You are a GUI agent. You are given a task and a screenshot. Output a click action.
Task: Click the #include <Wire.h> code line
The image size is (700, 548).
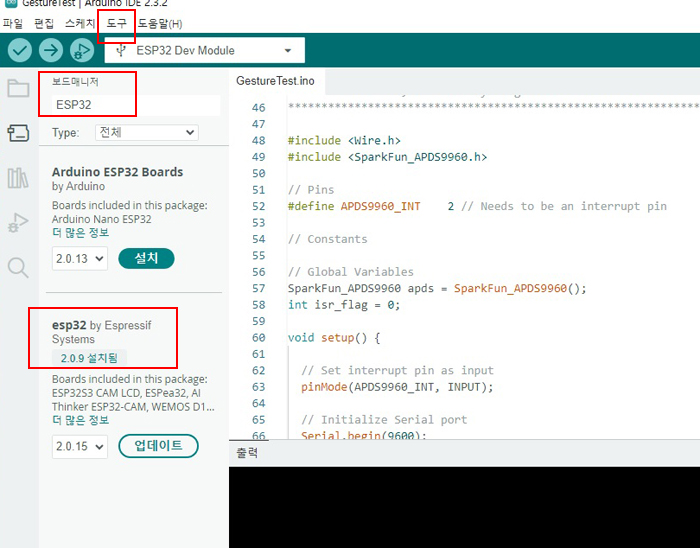344,141
